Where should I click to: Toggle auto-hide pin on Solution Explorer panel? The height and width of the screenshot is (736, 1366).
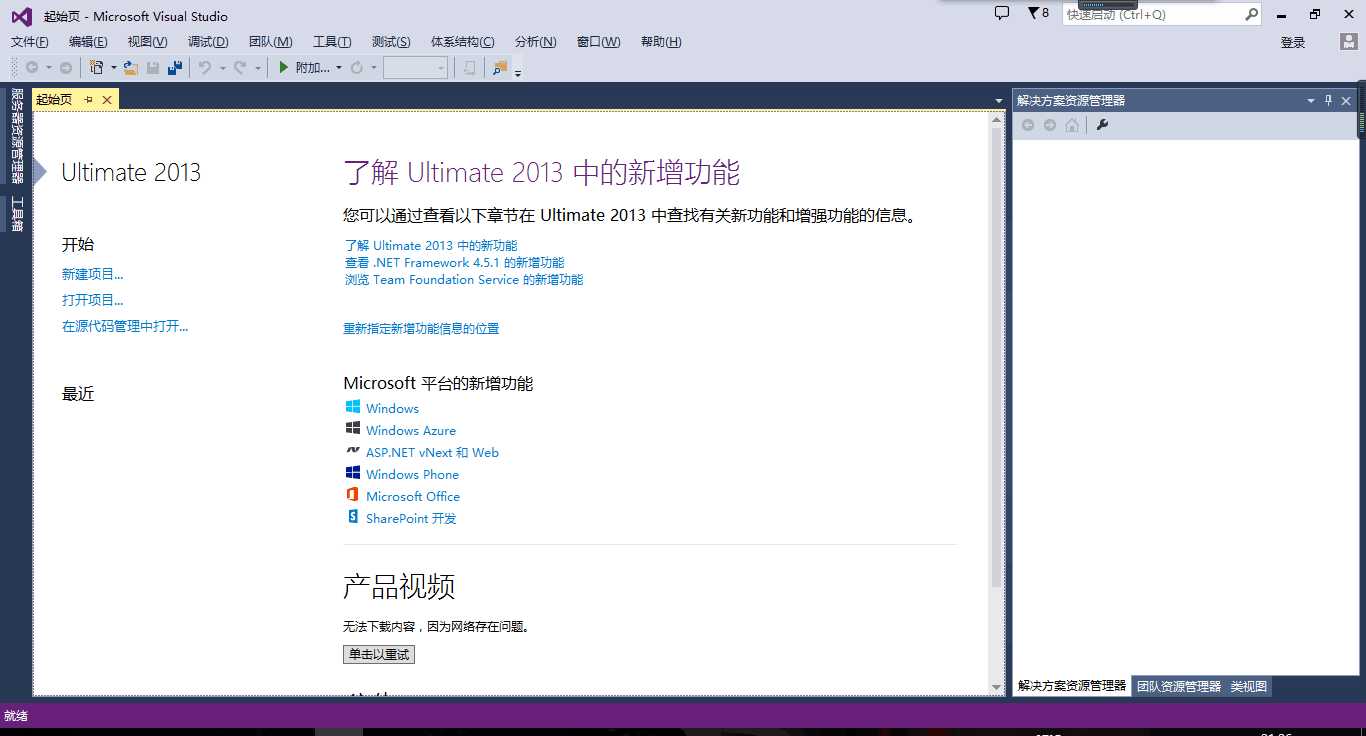tap(1329, 100)
